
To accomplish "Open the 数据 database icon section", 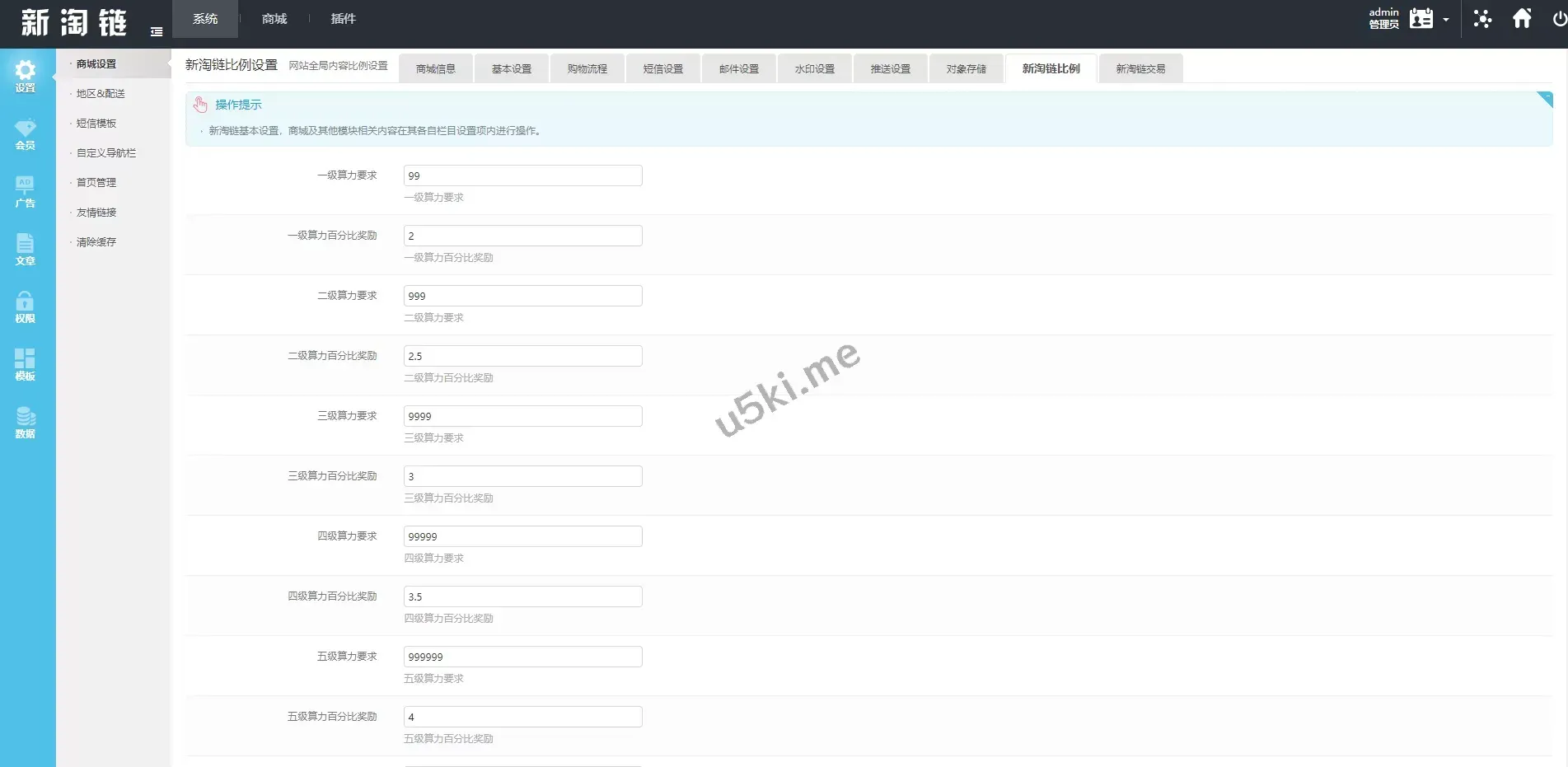I will point(26,422).
